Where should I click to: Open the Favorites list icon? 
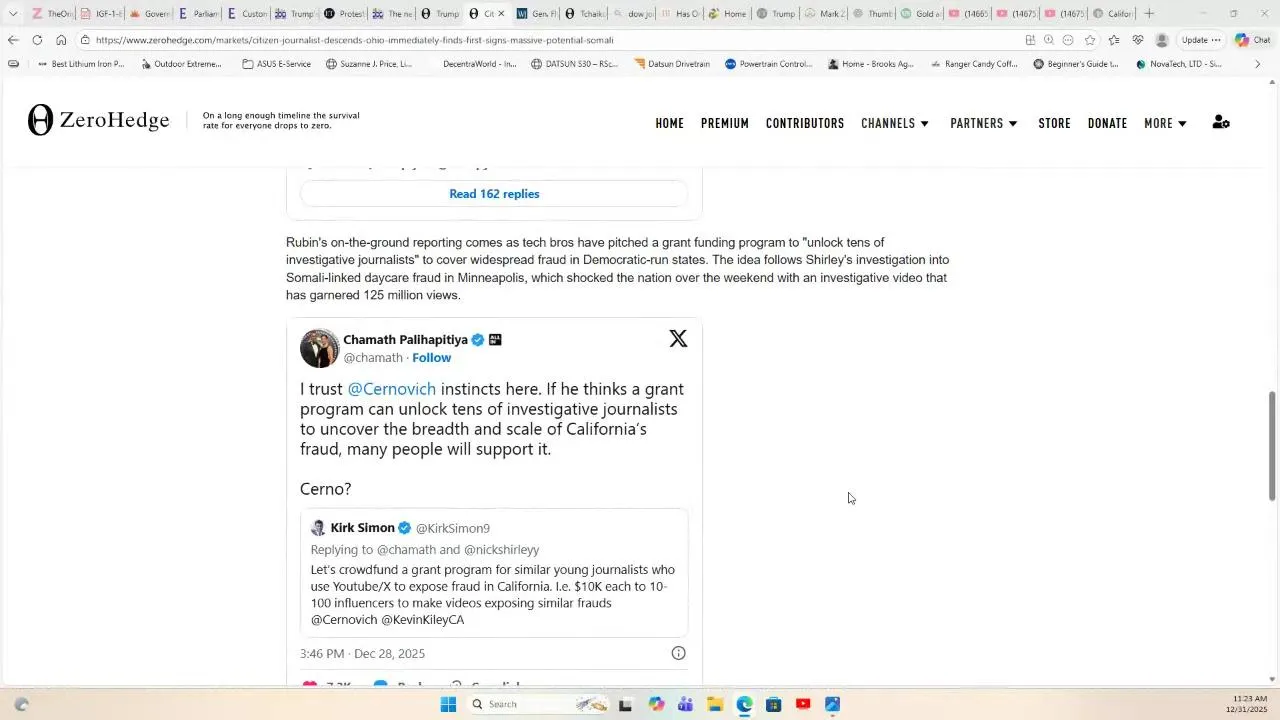tap(1114, 40)
